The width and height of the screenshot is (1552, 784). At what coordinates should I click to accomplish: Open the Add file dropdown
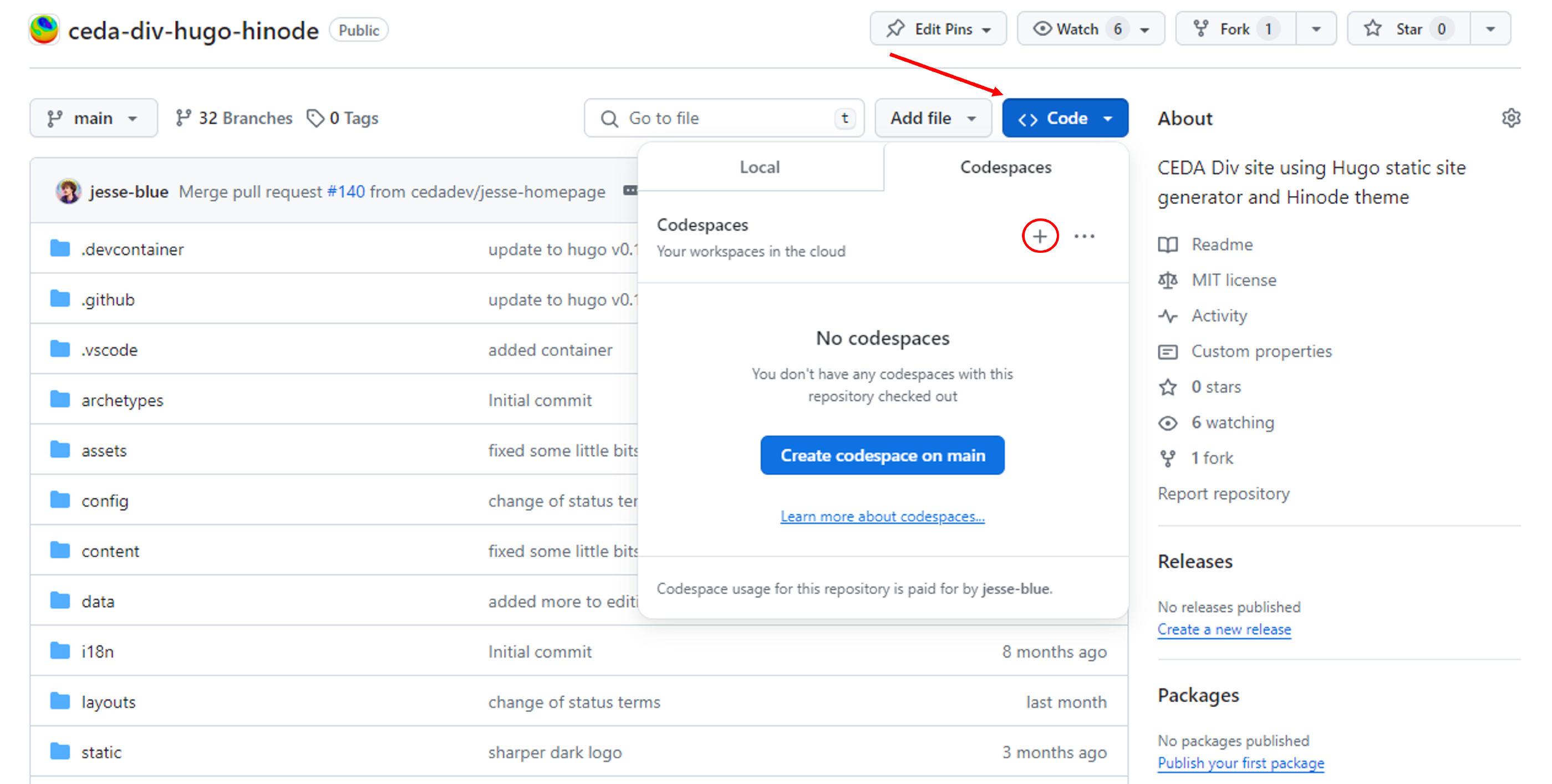(932, 118)
